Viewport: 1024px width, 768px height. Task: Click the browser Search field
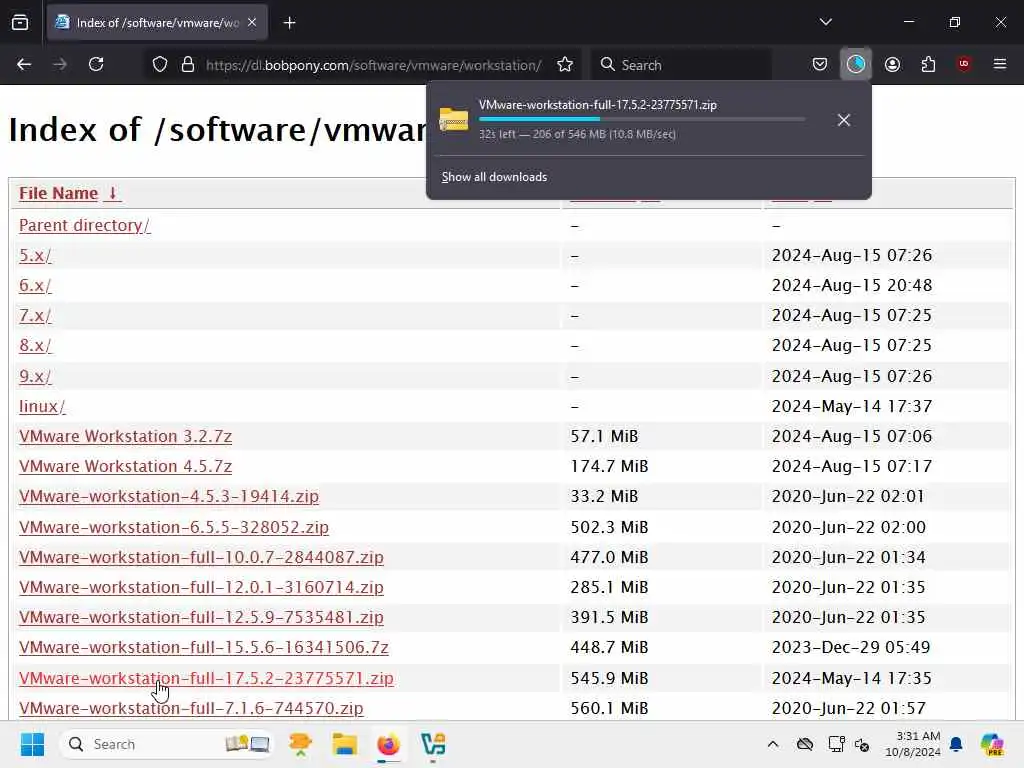[682, 65]
